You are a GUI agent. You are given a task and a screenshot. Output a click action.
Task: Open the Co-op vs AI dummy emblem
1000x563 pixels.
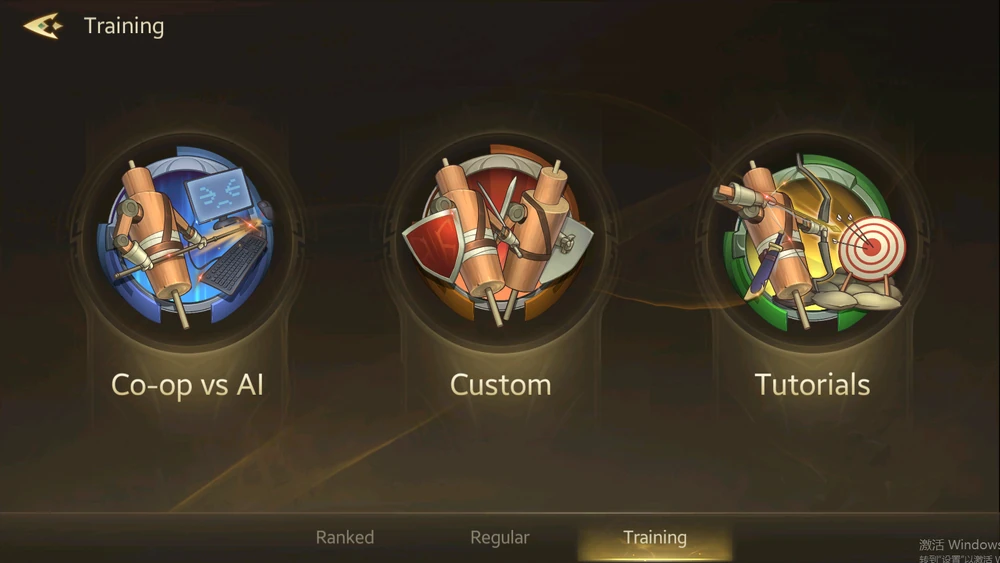coord(186,237)
